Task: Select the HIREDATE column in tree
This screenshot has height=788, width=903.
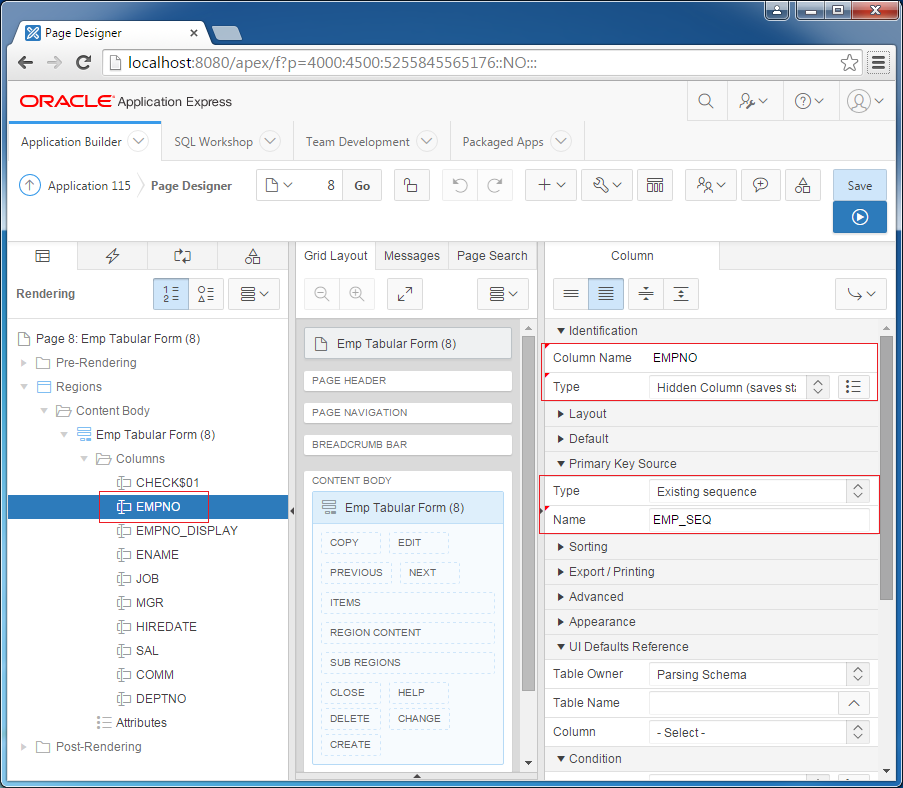Action: point(166,627)
